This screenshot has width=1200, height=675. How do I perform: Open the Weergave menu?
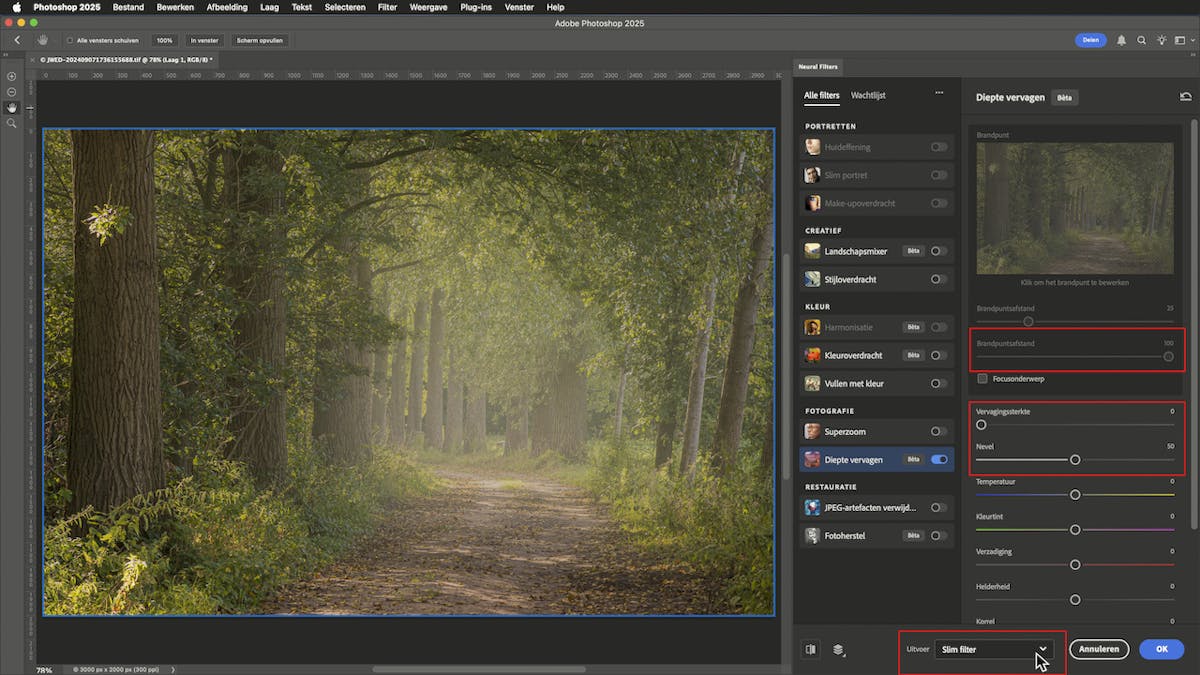[428, 7]
